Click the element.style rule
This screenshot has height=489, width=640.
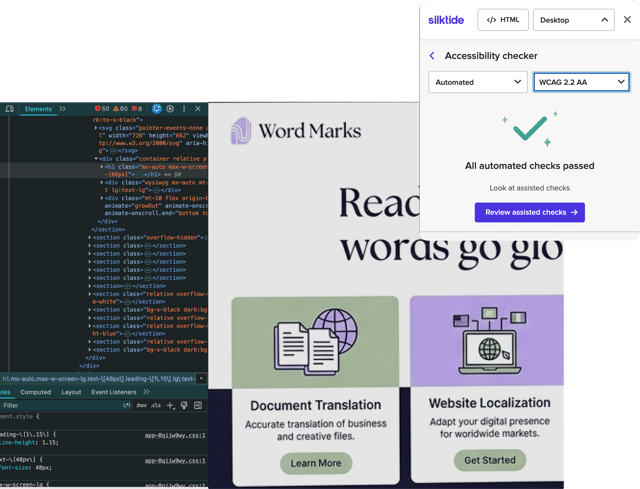pos(19,416)
